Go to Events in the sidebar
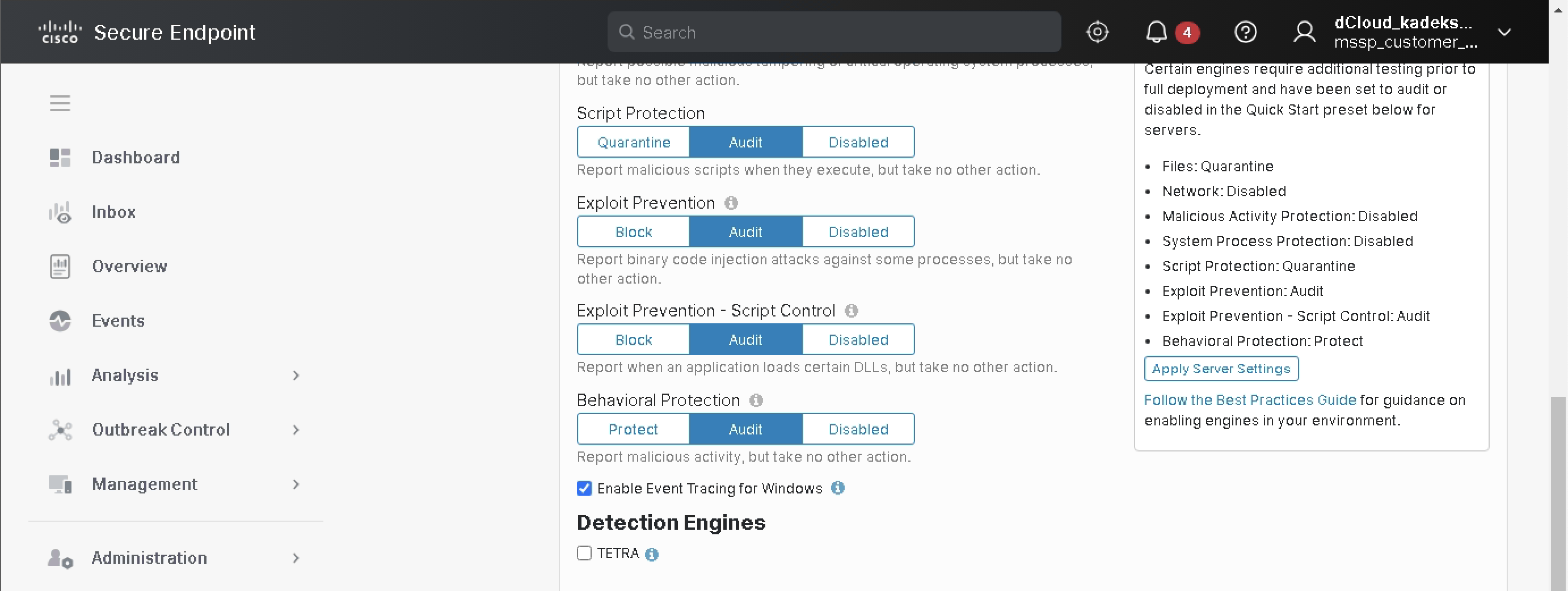 click(118, 321)
